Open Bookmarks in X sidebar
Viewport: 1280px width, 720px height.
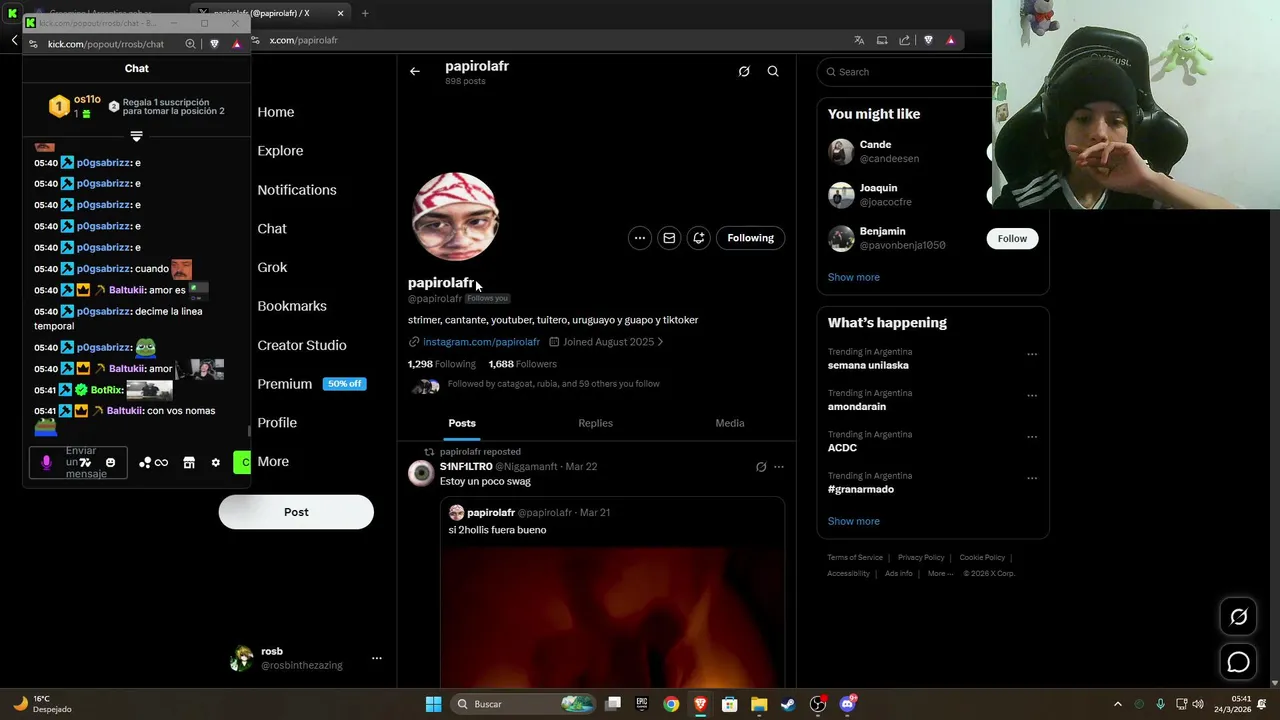[292, 306]
